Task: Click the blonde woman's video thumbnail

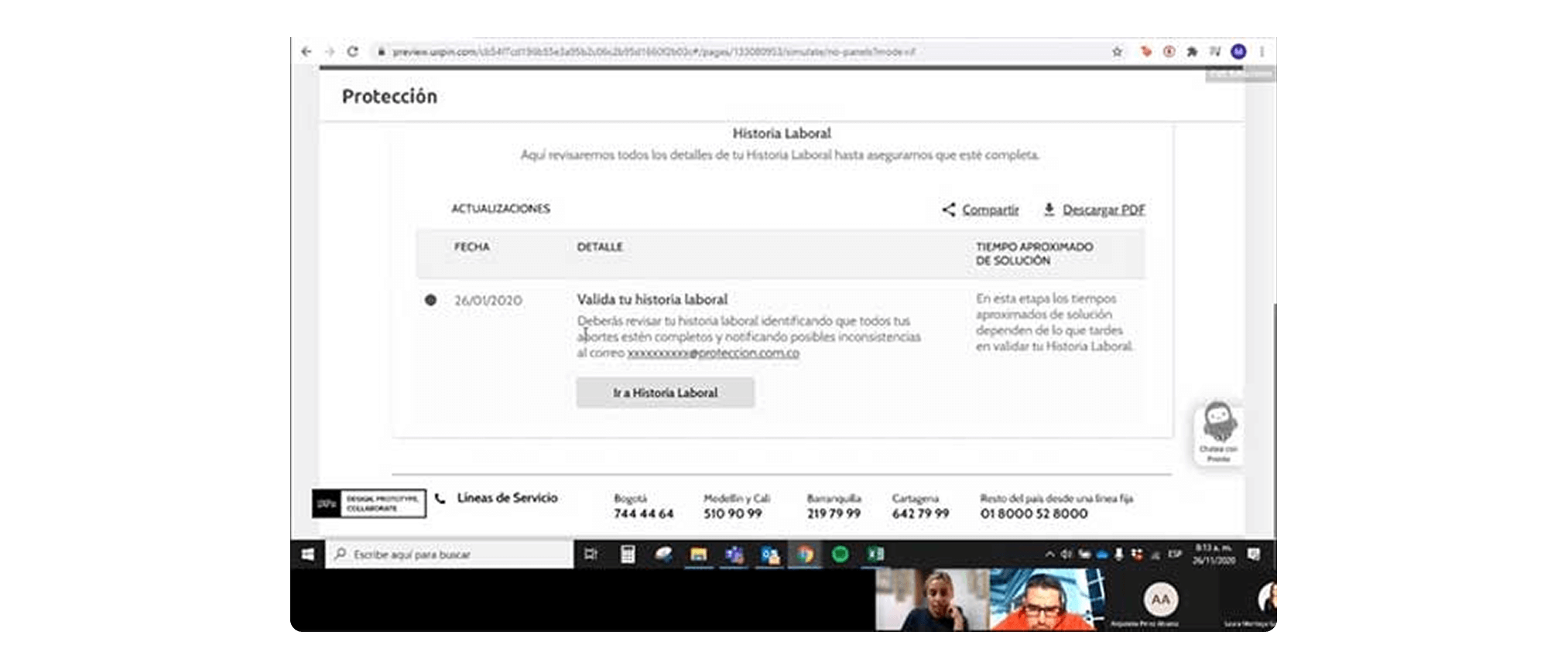Action: click(x=933, y=600)
